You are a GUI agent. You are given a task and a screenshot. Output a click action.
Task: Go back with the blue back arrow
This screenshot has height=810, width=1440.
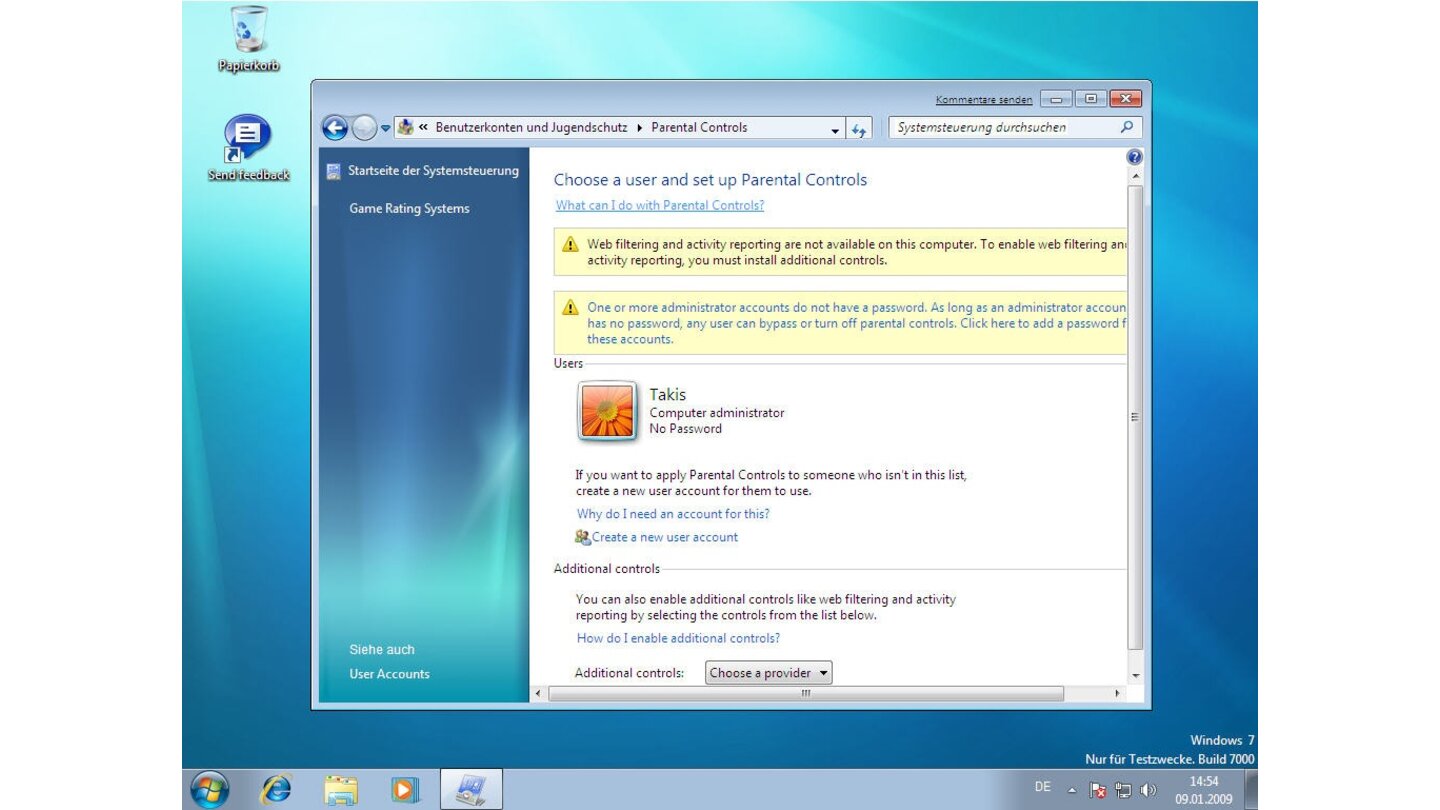point(335,128)
